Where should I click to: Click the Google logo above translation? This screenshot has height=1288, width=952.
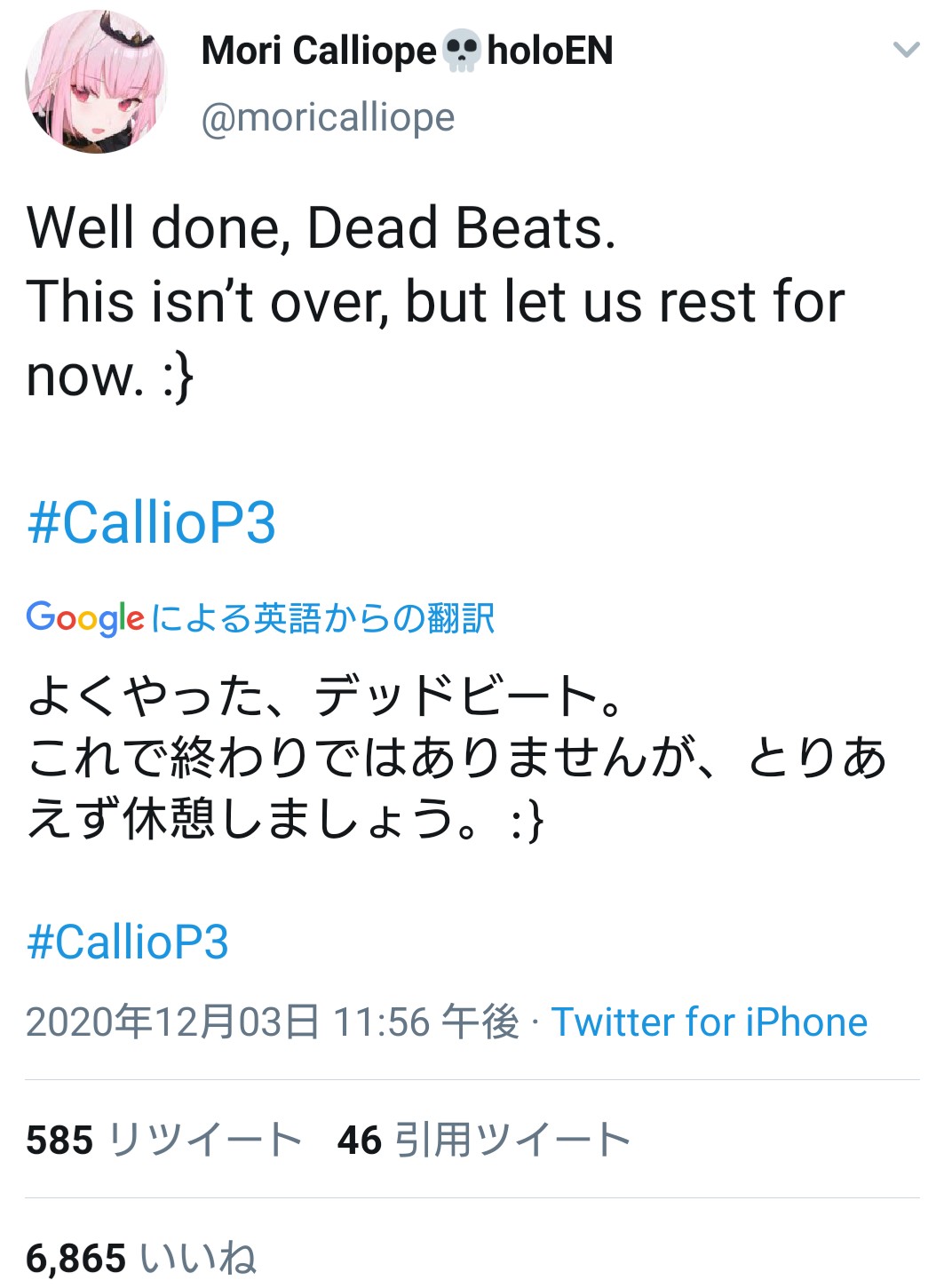tap(85, 617)
